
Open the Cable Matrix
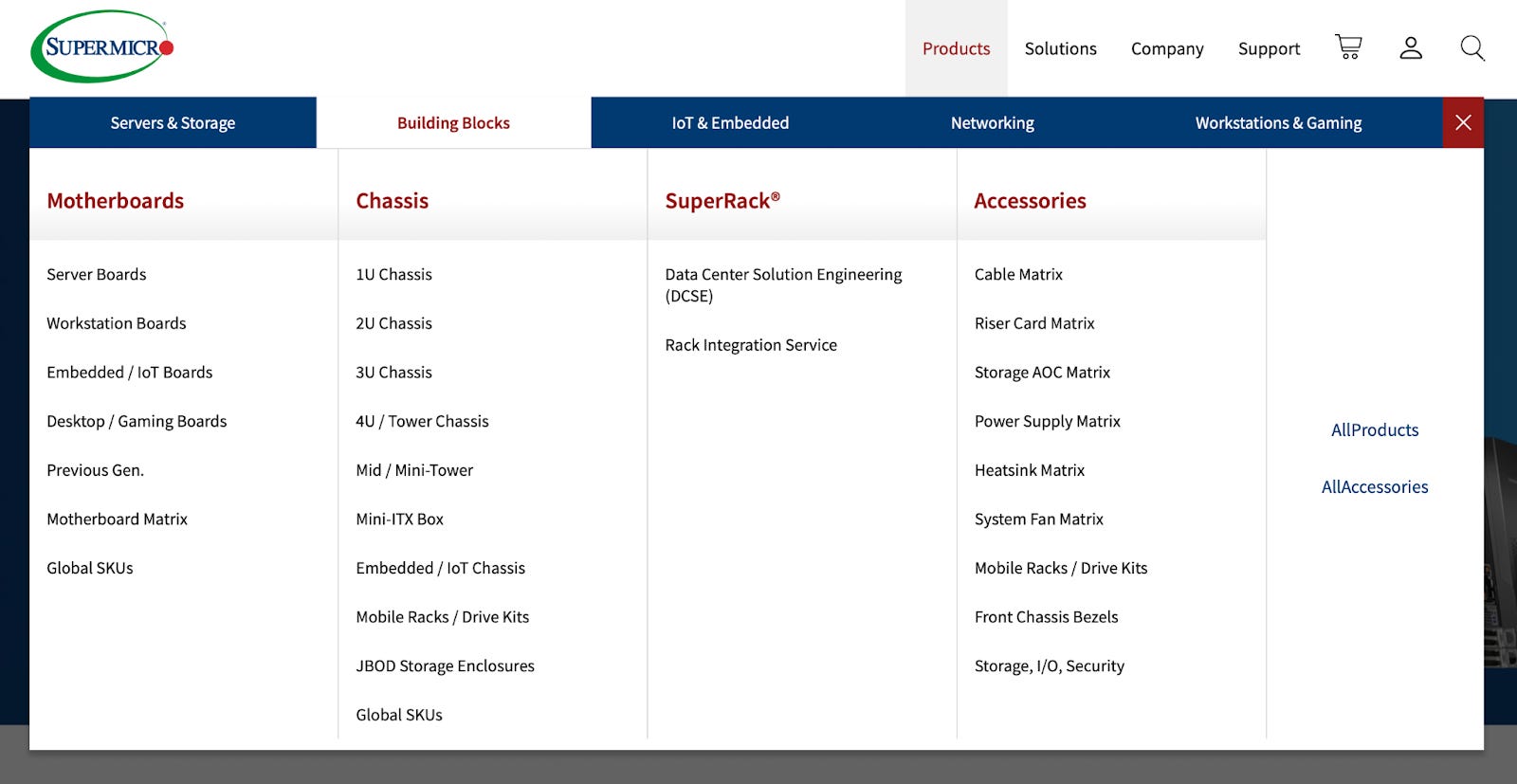[x=1018, y=274]
